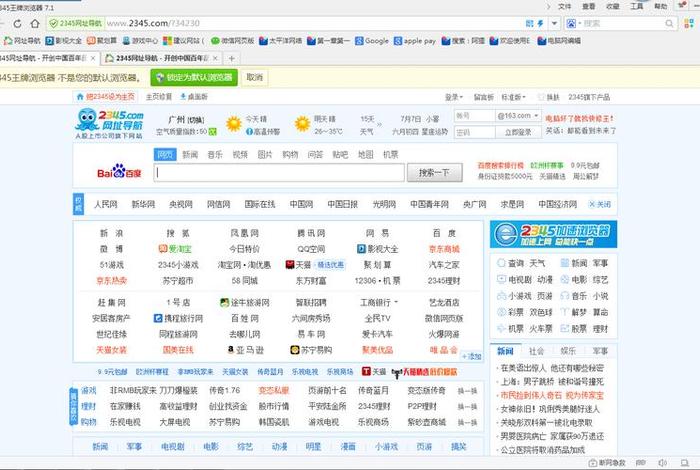Image resolution: width=700 pixels, height=470 pixels.
Task: Switch to the 社会 news tab
Action: pyautogui.click(x=536, y=351)
